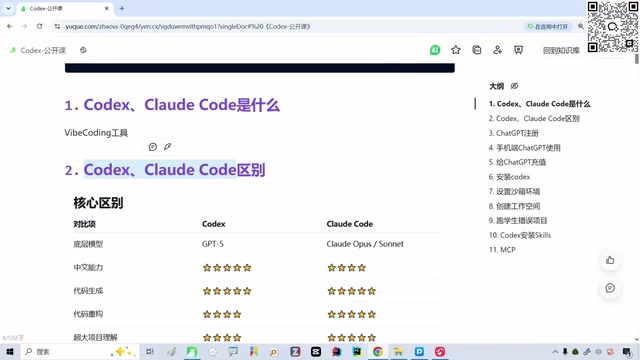Go to outline item 9. 跑学生错误项目
The image size is (640, 360).
click(x=518, y=220)
